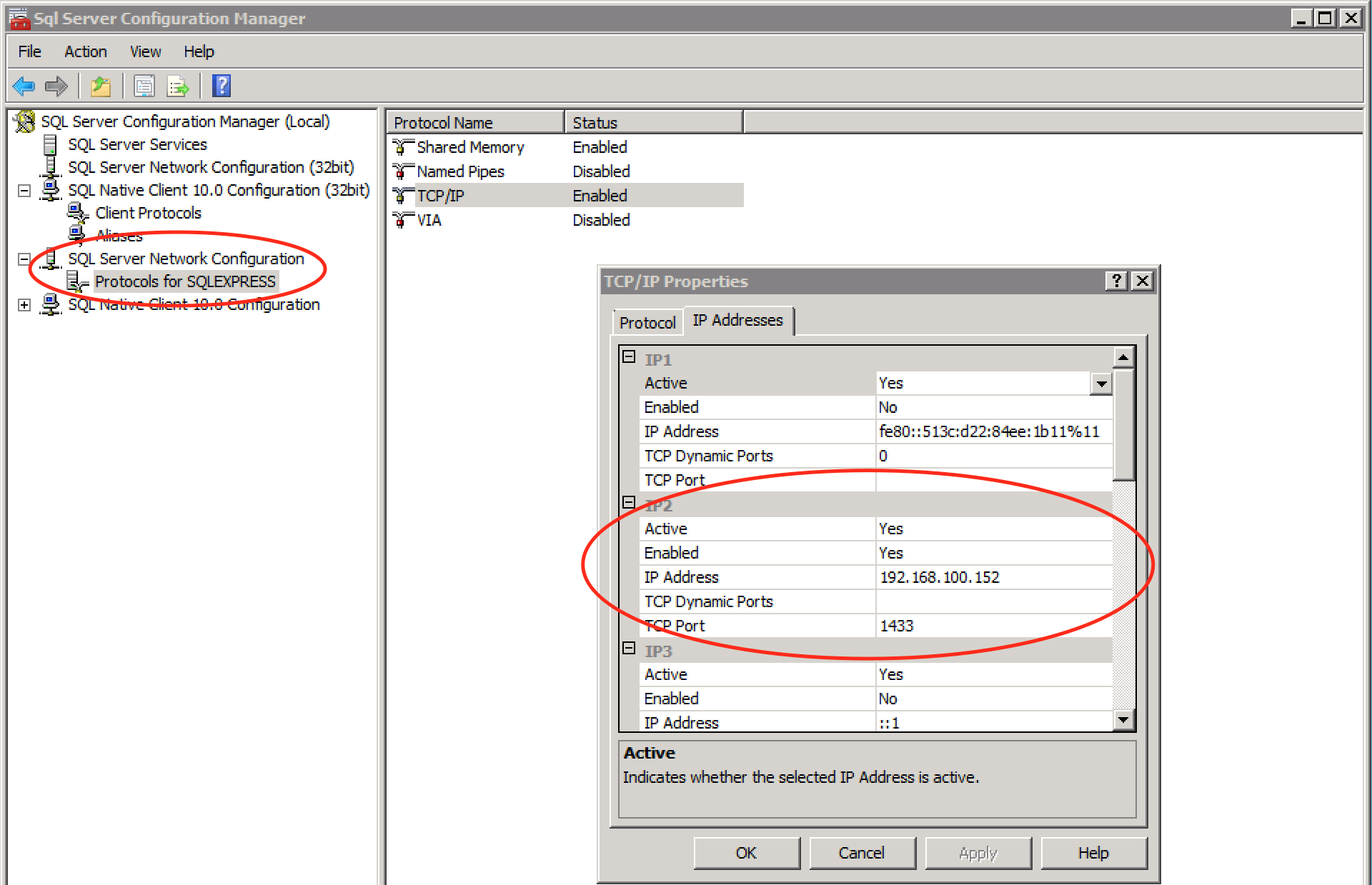Switch to the Protocol tab

[x=647, y=323]
